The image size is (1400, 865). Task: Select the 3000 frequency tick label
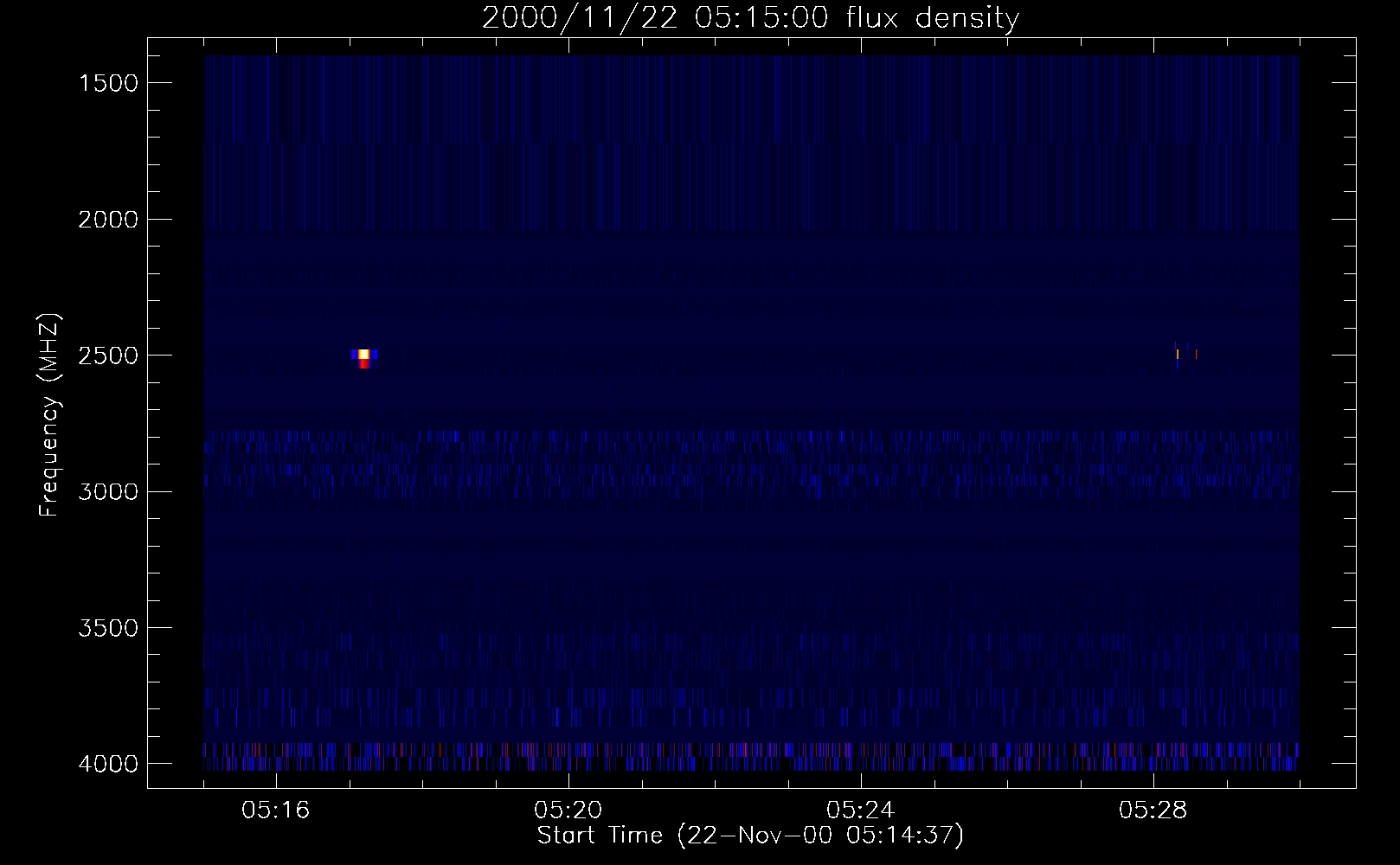click(108, 491)
